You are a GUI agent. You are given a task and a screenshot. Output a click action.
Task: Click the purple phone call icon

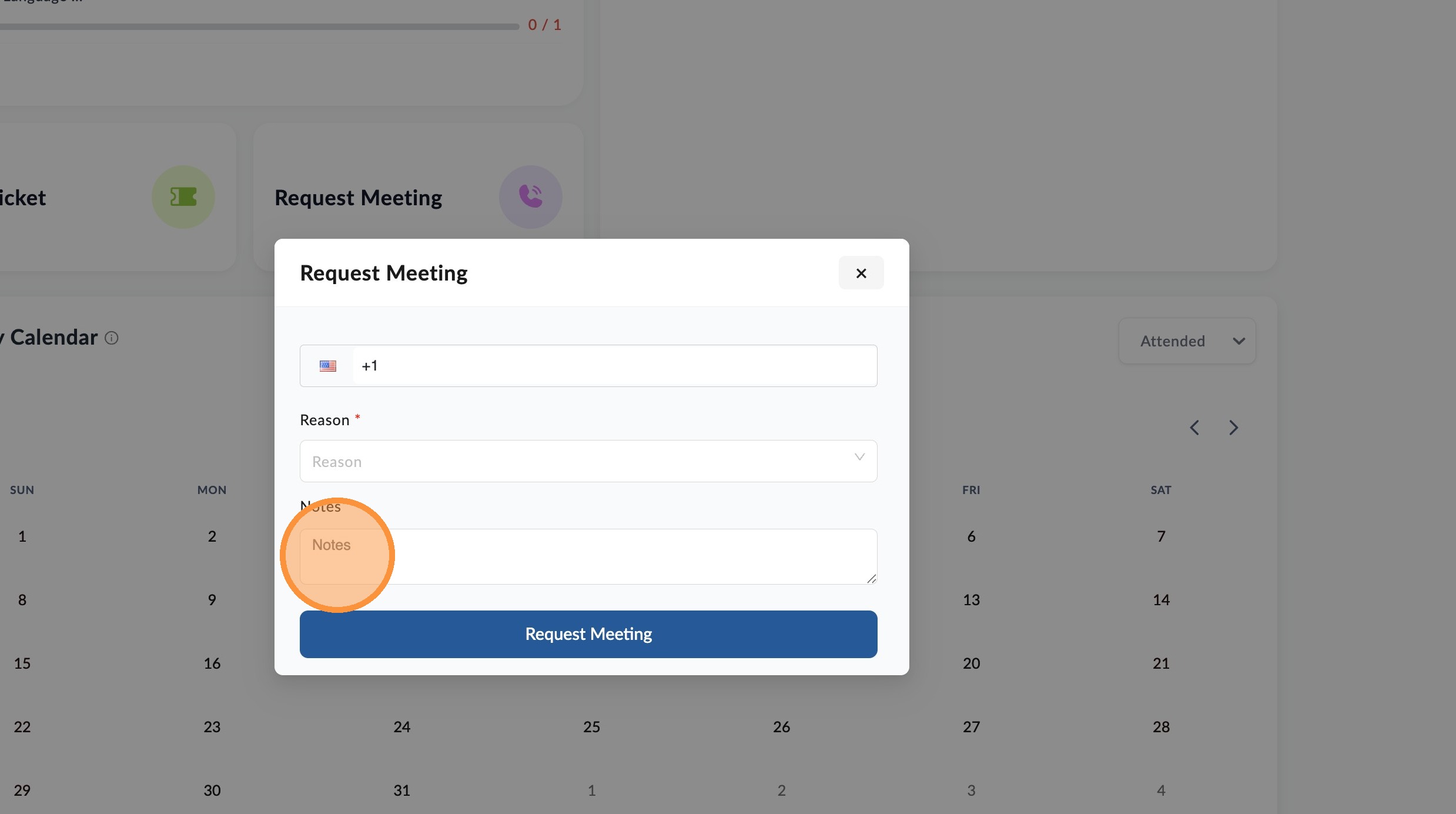[530, 197]
